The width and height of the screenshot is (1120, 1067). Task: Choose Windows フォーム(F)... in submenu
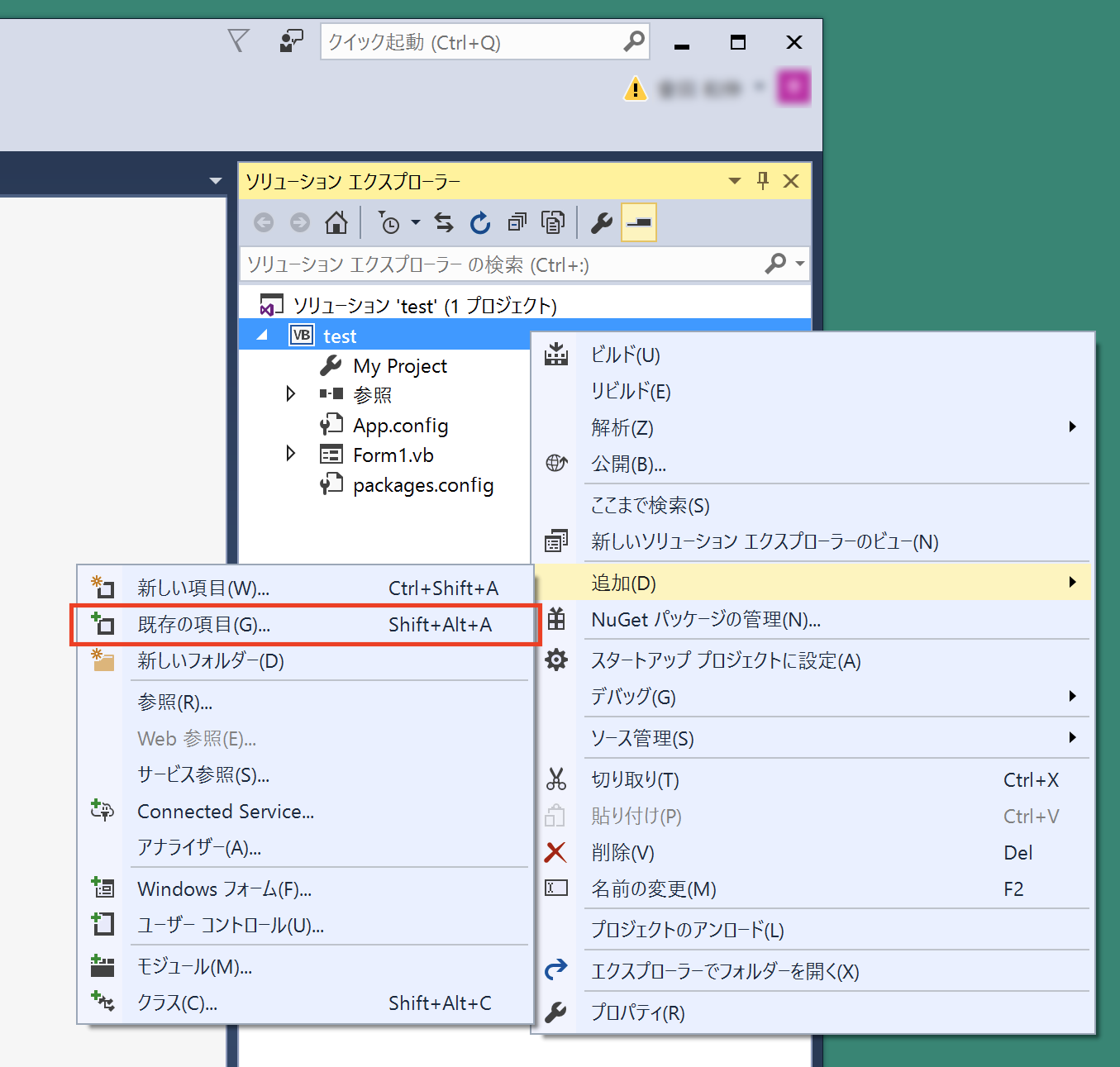pyautogui.click(x=306, y=888)
